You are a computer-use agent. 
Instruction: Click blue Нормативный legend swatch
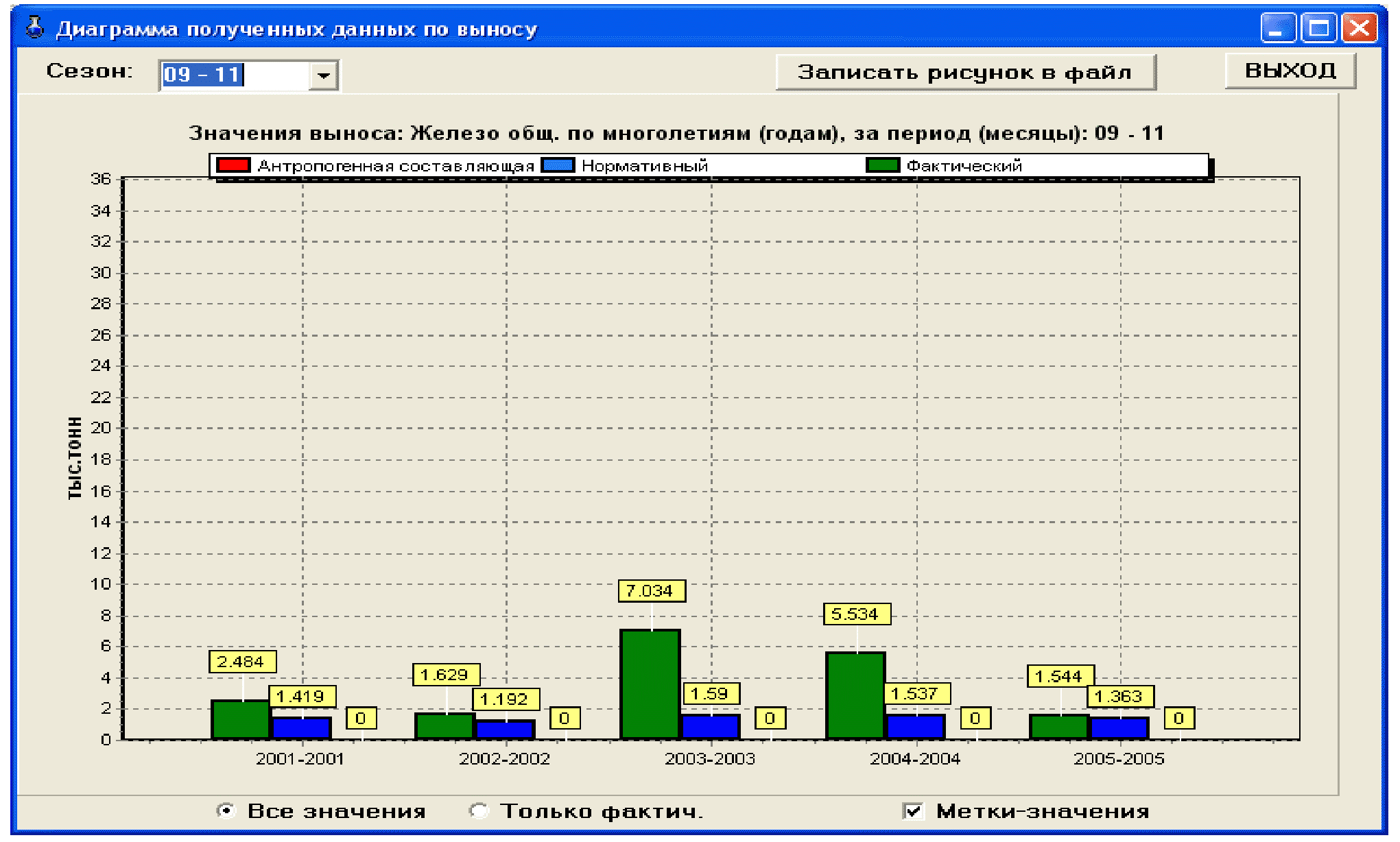[558, 165]
